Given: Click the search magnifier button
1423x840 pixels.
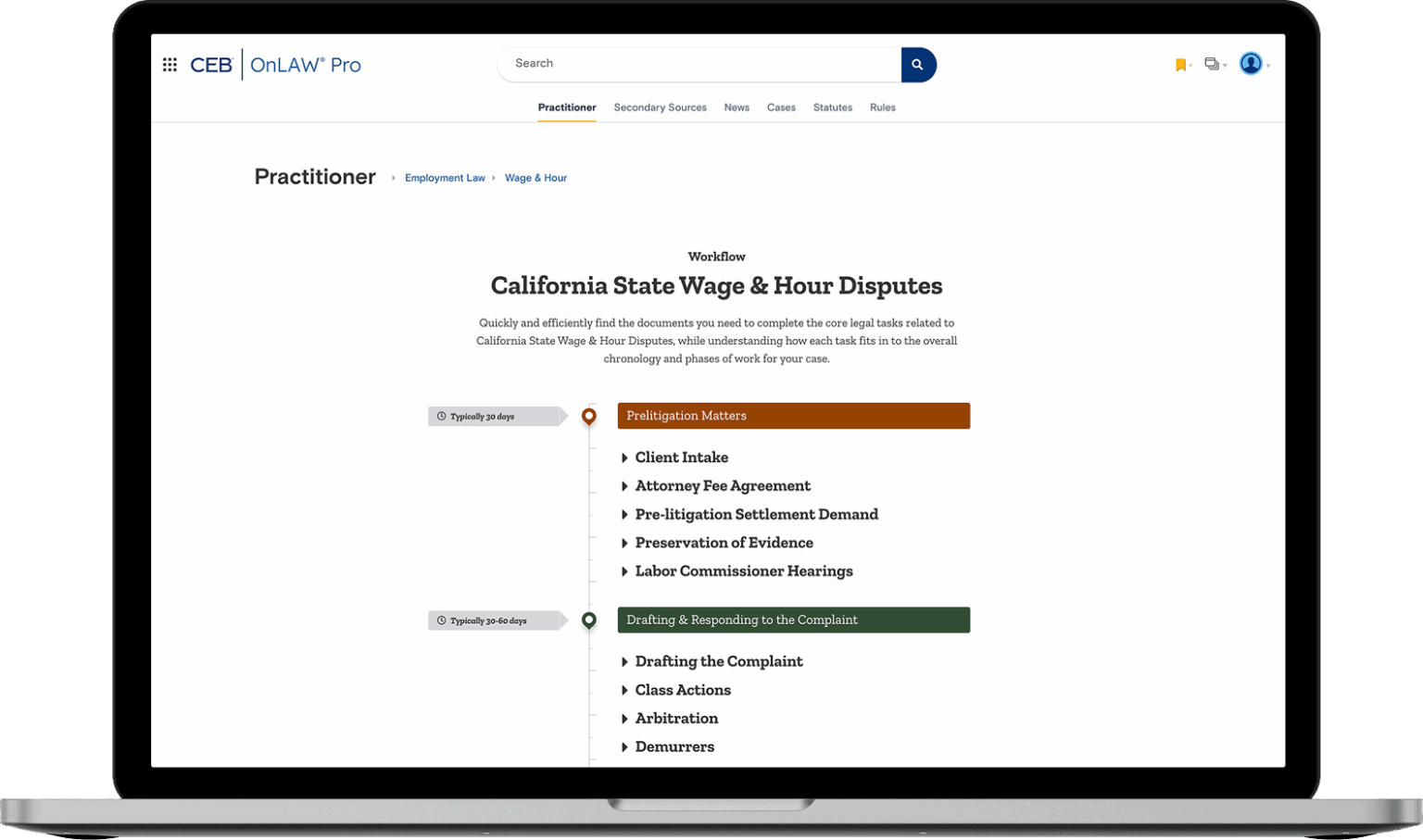Looking at the screenshot, I should tap(917, 64).
